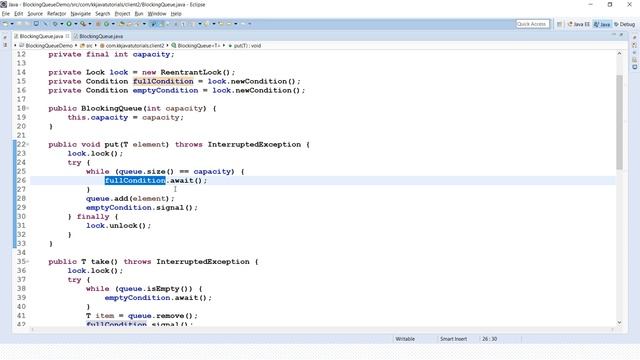Select the first BlockingQueue.java editor tab
This screenshot has width=640, height=360.
pyautogui.click(x=41, y=36)
